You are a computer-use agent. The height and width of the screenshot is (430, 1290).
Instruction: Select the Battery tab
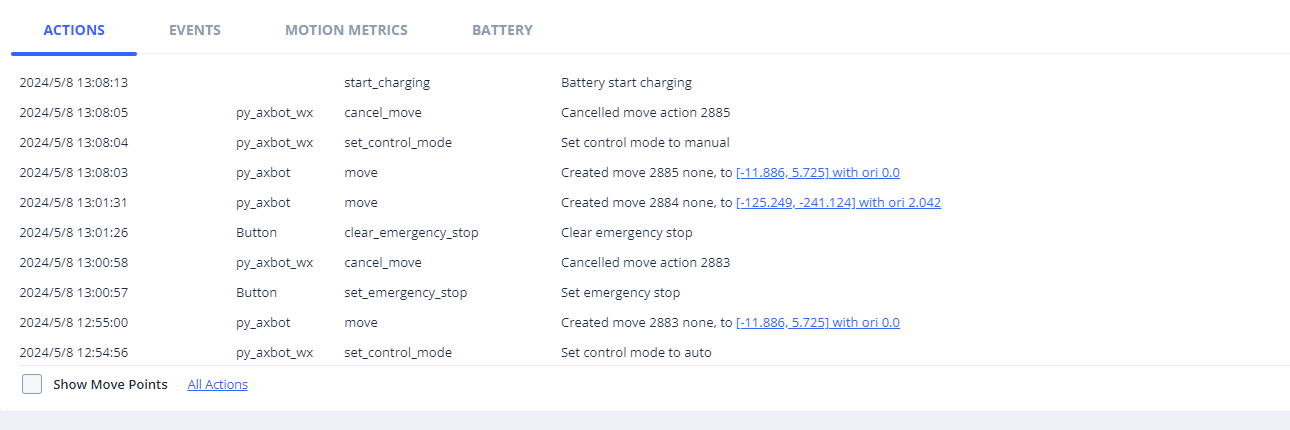pyautogui.click(x=502, y=30)
